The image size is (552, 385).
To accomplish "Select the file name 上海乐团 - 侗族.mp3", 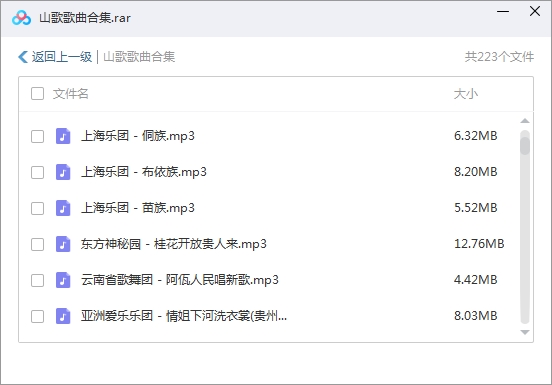I will coord(138,136).
